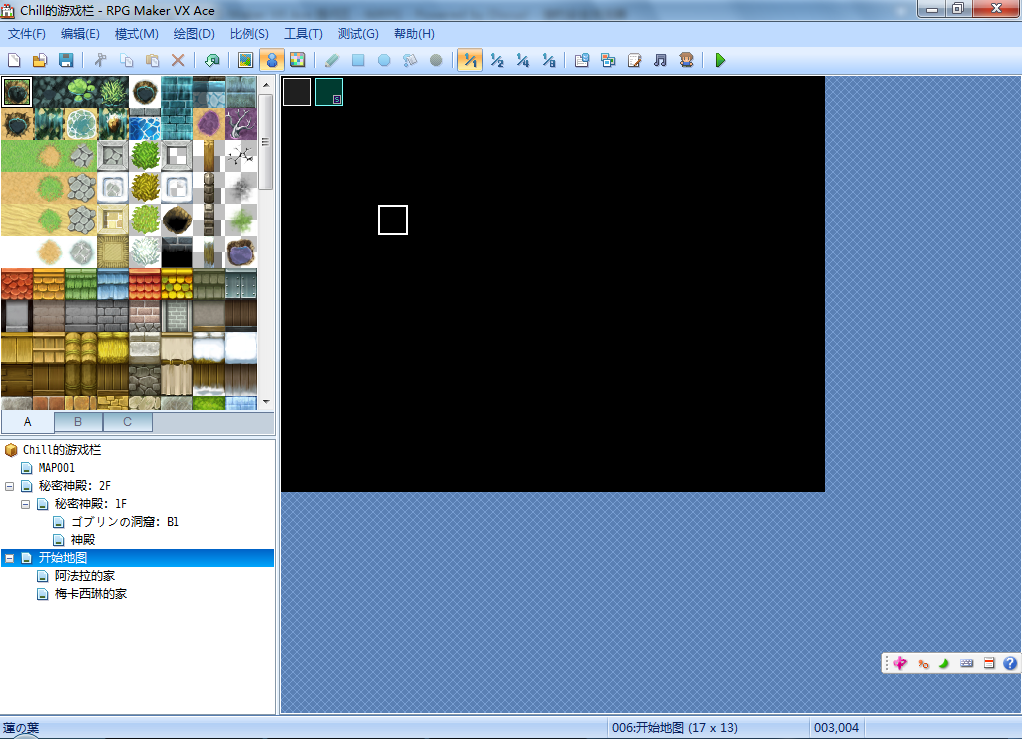Select the MAP001 map entry
Image resolution: width=1022 pixels, height=739 pixels.
pyautogui.click(x=57, y=468)
